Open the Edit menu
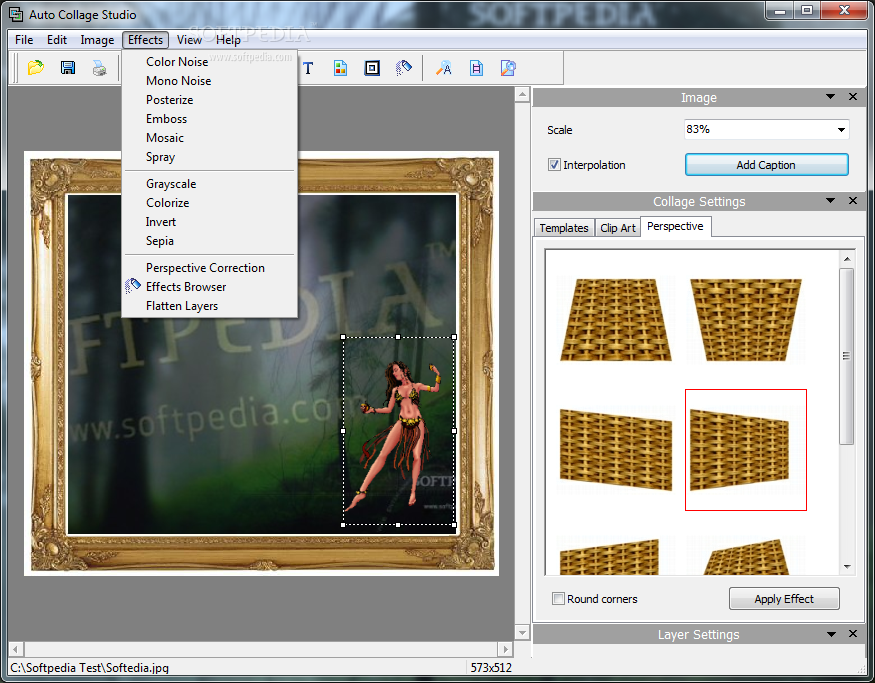 click(x=57, y=40)
